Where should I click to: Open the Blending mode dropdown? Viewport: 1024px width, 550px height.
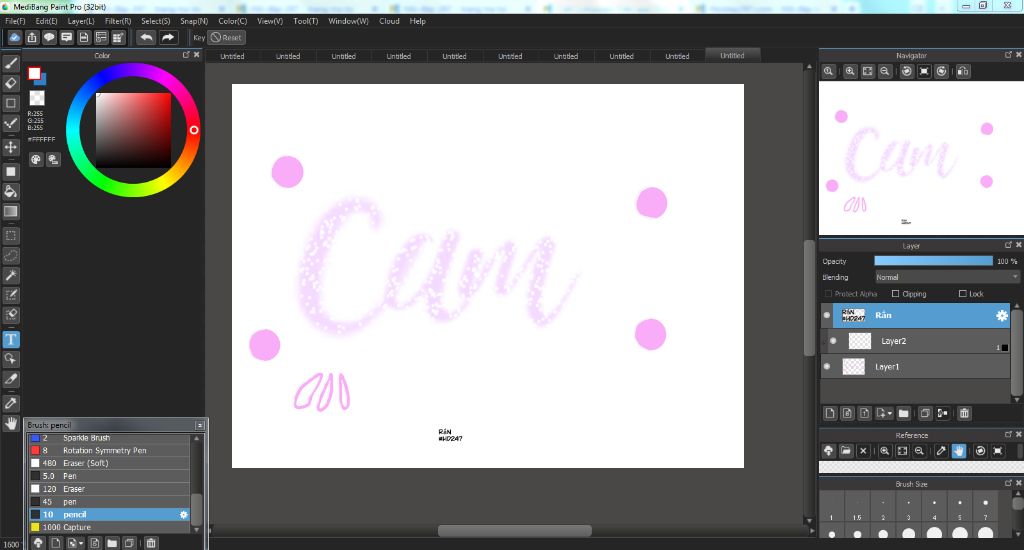[946, 277]
